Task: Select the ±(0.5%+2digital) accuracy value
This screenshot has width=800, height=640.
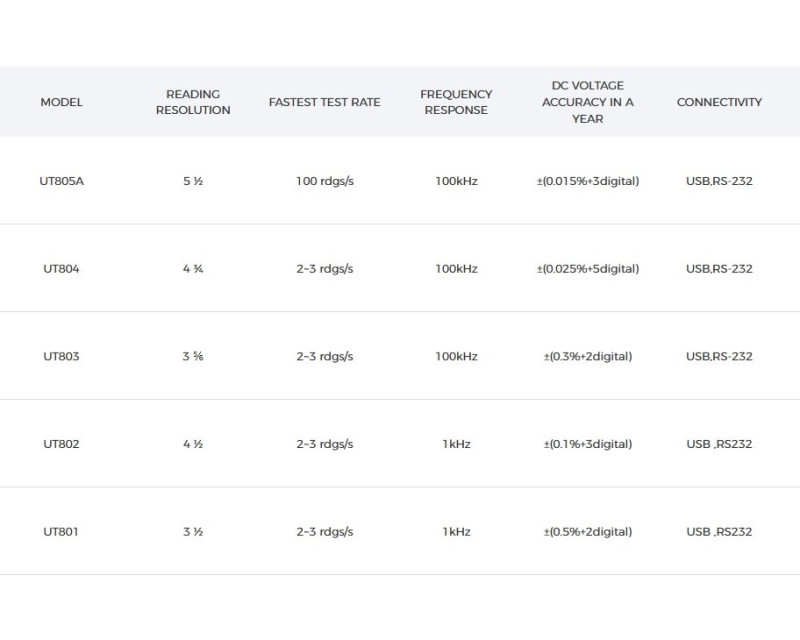Action: coord(587,532)
